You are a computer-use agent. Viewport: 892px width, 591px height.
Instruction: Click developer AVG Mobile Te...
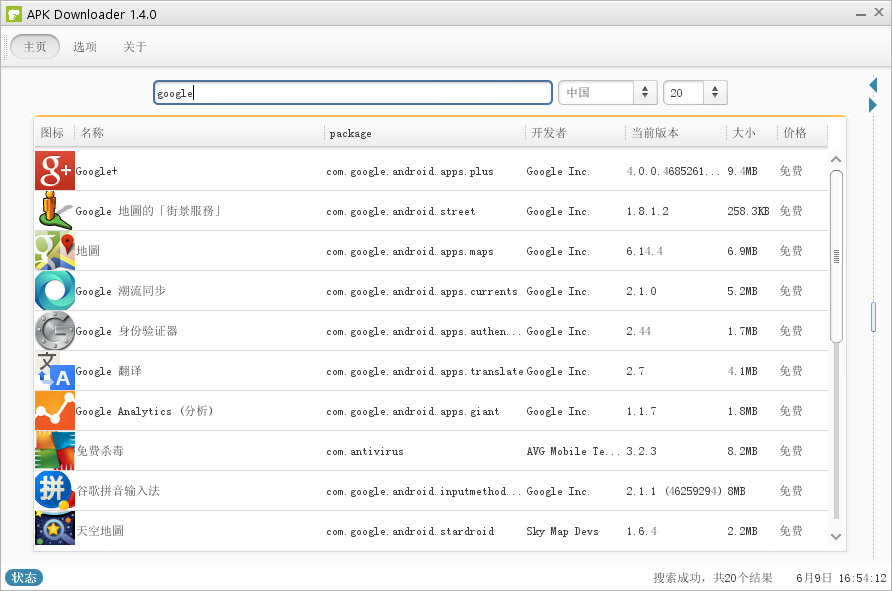tap(573, 451)
